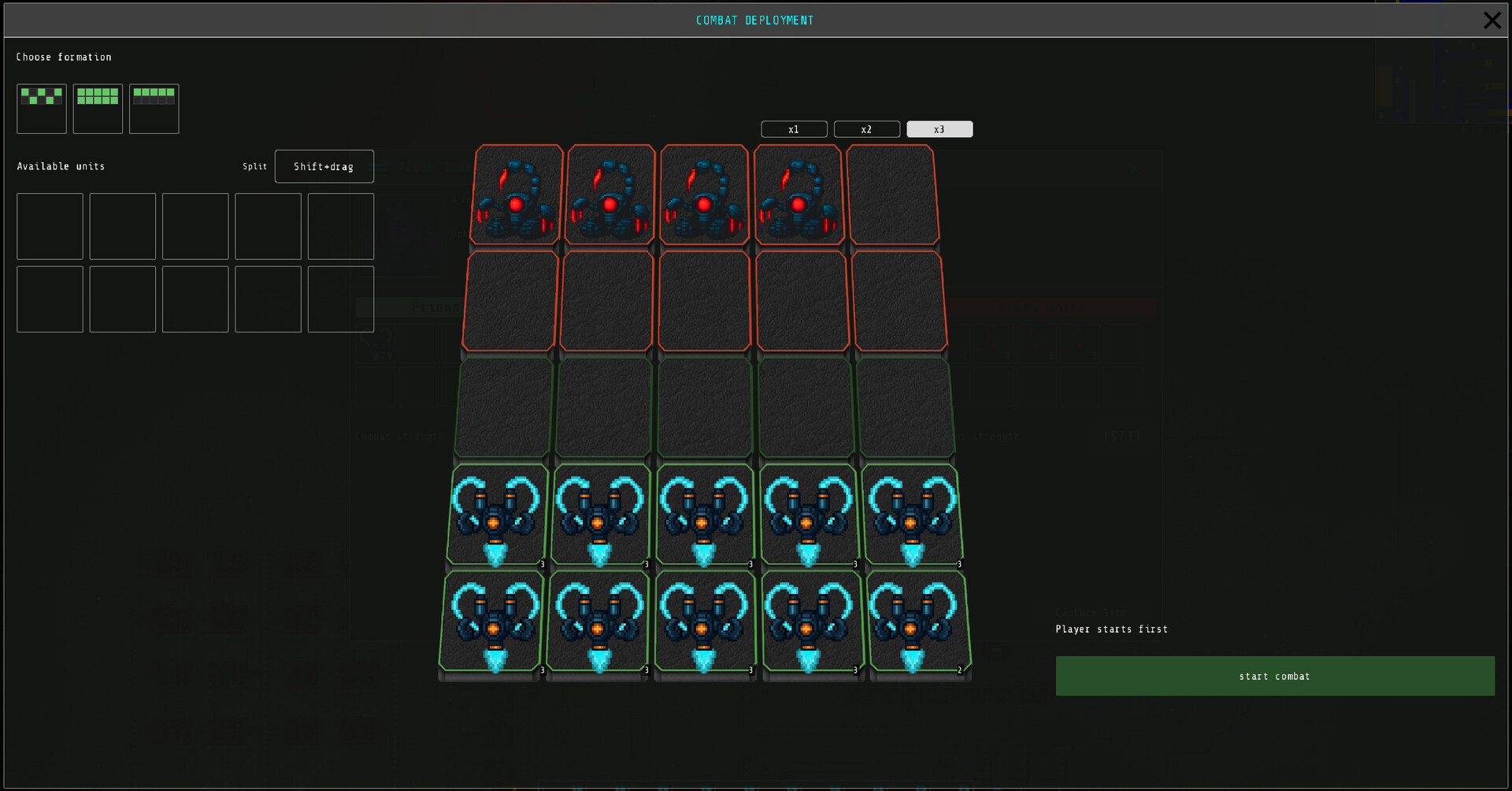Switch to x2 battle speed

(866, 128)
